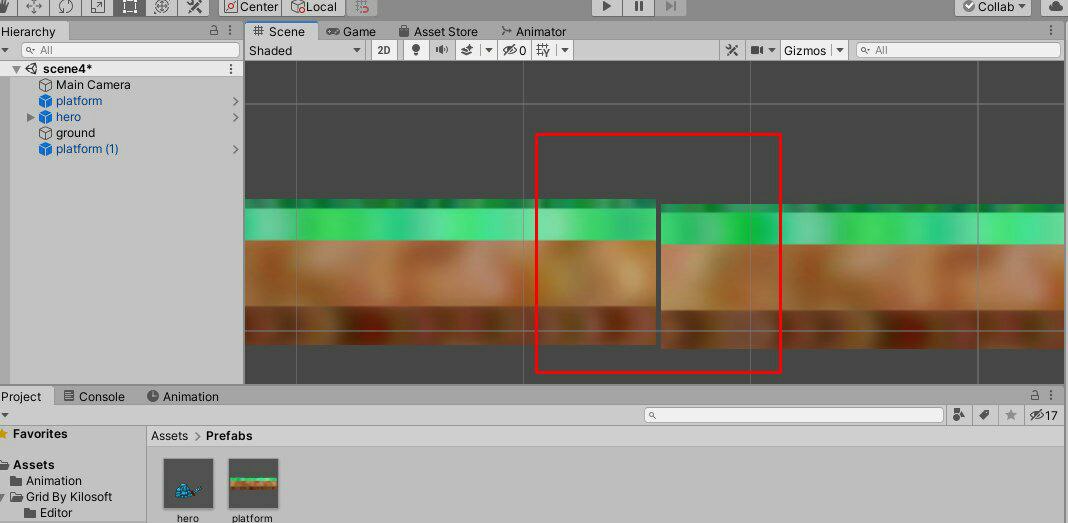Toggle Local handle rotation

pos(315,7)
